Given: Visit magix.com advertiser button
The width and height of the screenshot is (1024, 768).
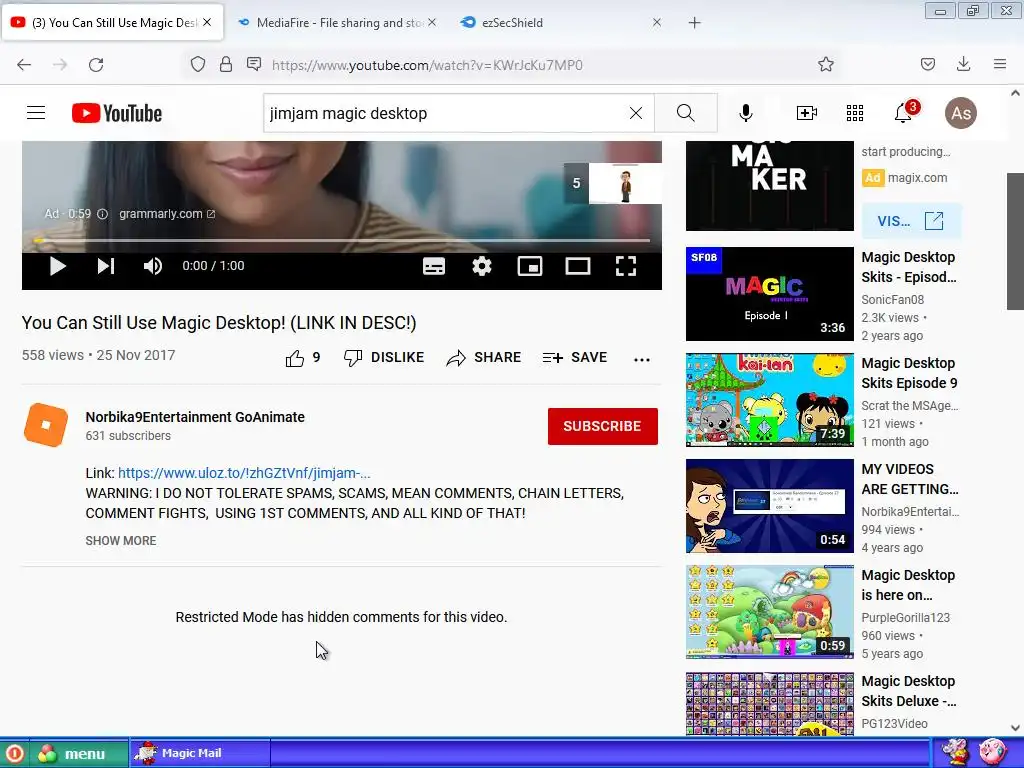Looking at the screenshot, I should click(911, 221).
